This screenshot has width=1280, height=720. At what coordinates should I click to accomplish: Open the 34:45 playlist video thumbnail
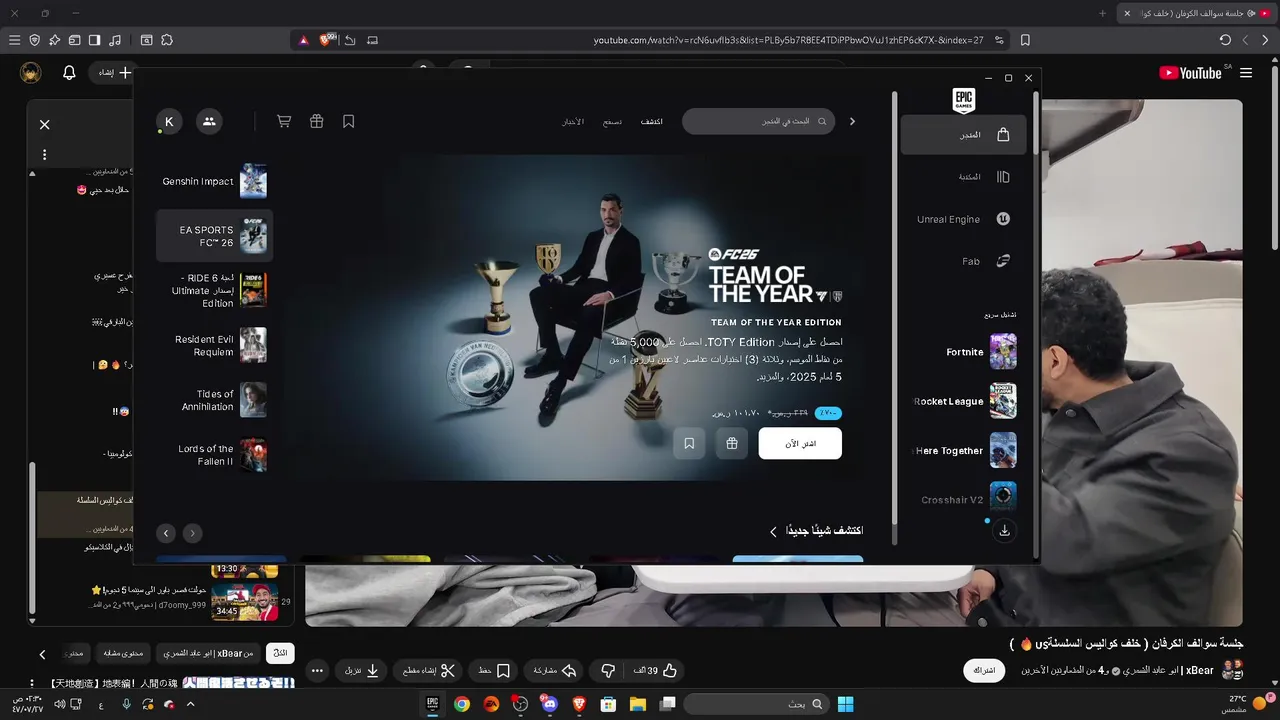coord(244,601)
